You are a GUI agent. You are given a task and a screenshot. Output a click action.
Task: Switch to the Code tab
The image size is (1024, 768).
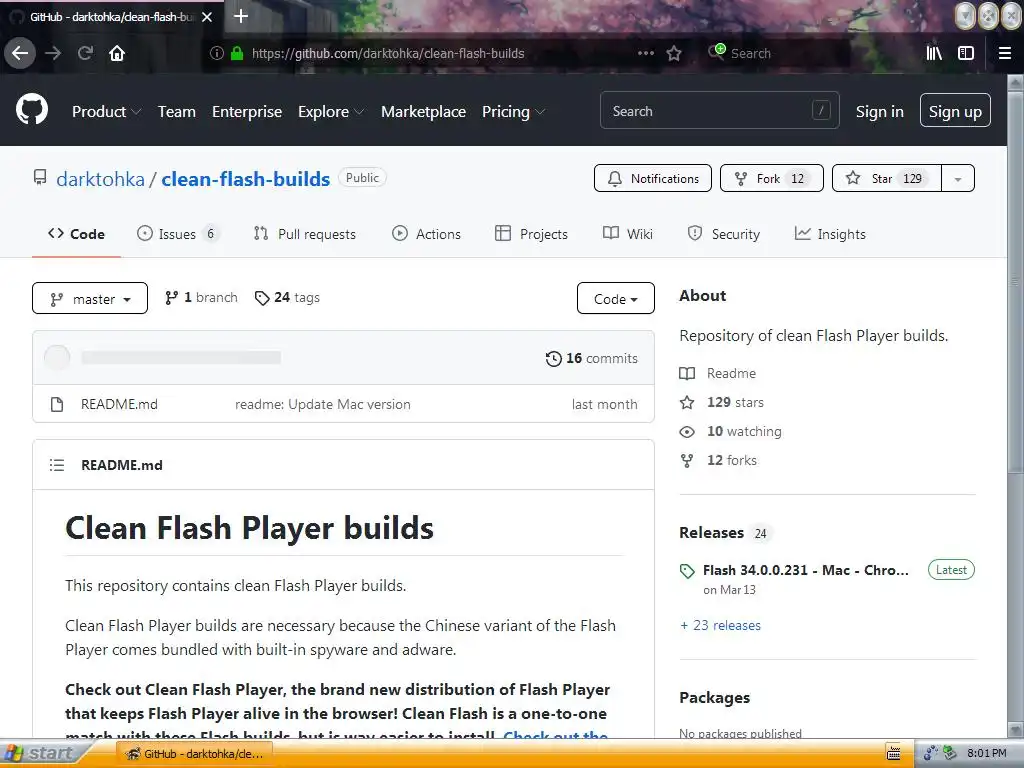point(76,234)
